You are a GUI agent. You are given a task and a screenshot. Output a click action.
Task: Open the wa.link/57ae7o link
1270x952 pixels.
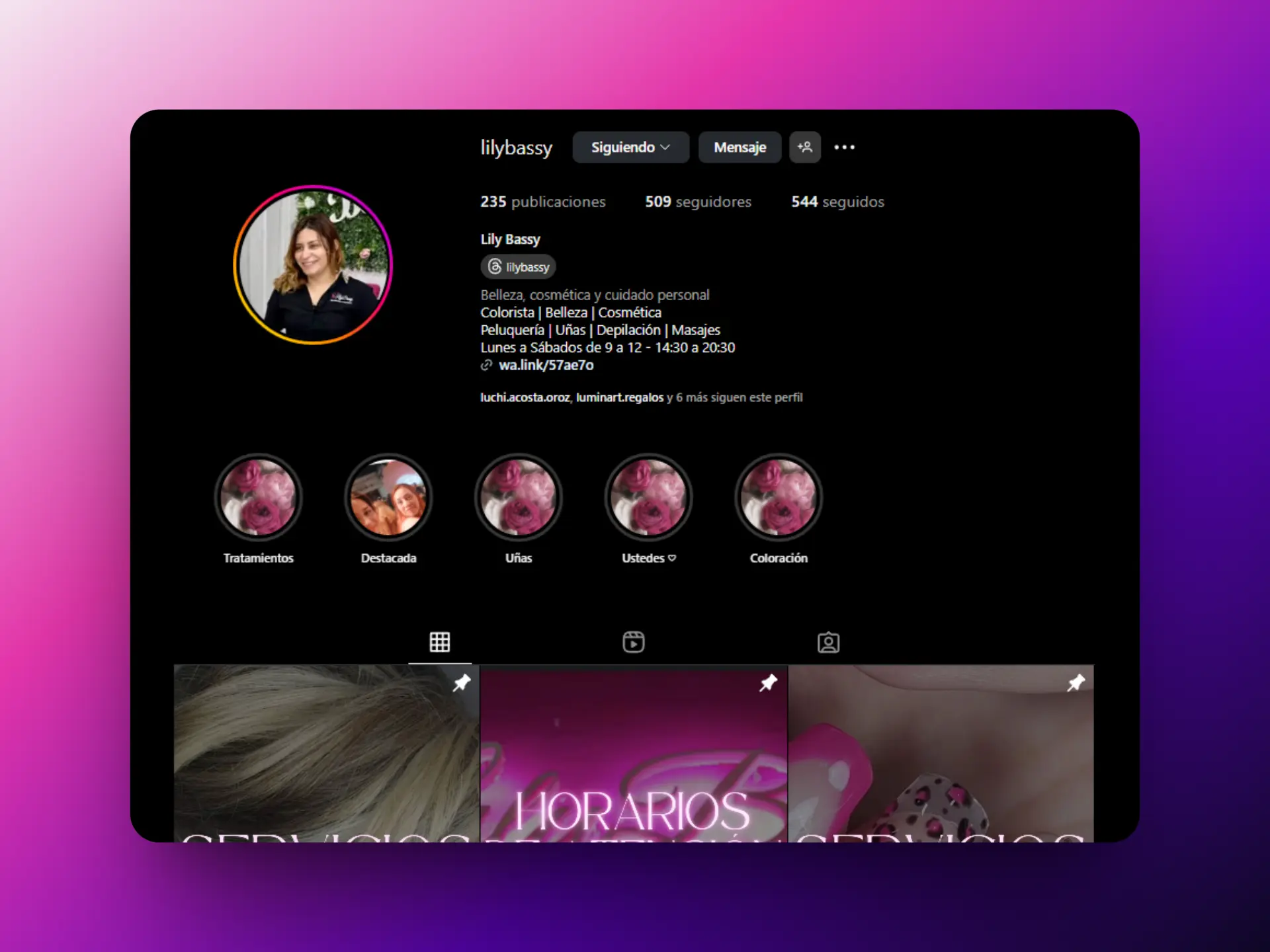546,365
